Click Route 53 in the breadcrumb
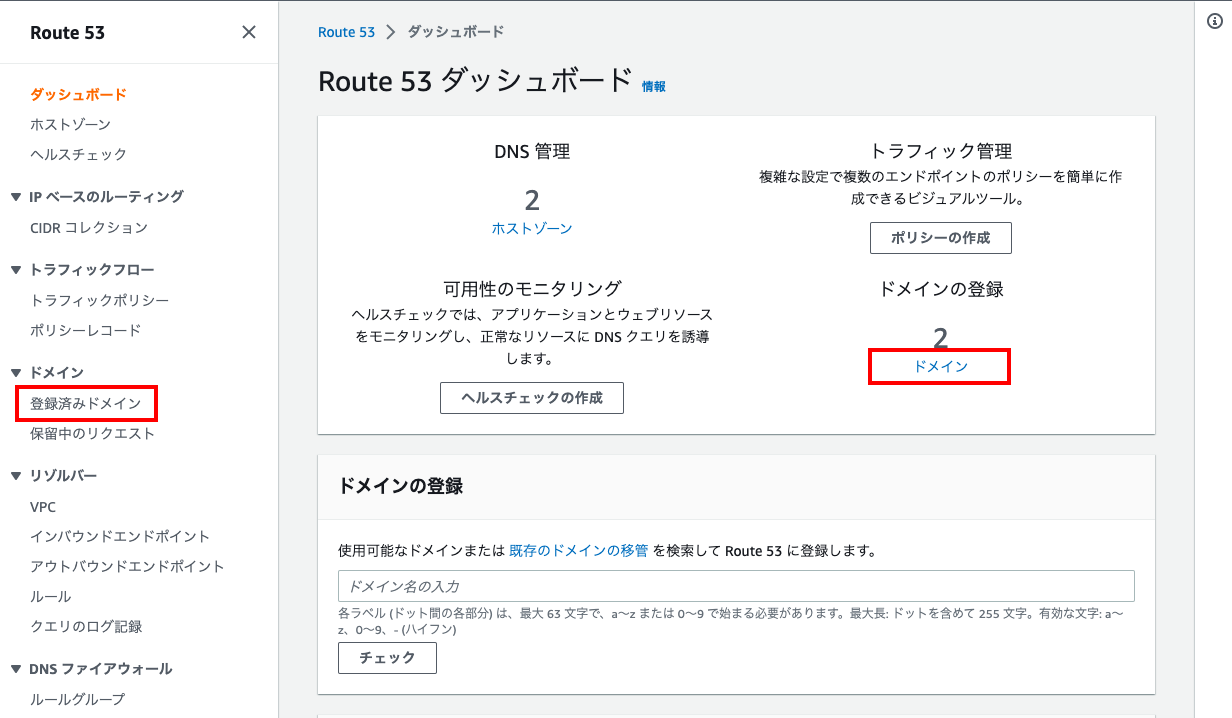 346,32
